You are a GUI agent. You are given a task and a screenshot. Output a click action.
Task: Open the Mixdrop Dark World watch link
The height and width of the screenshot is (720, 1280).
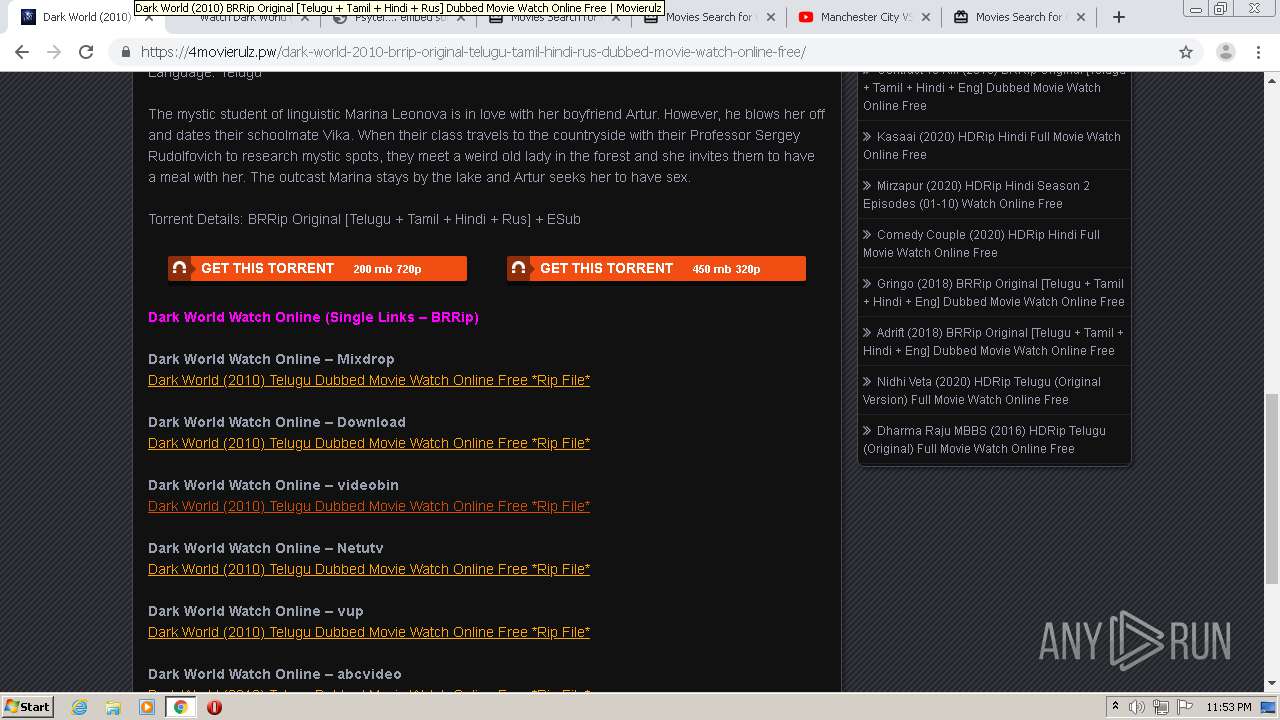[369, 380]
